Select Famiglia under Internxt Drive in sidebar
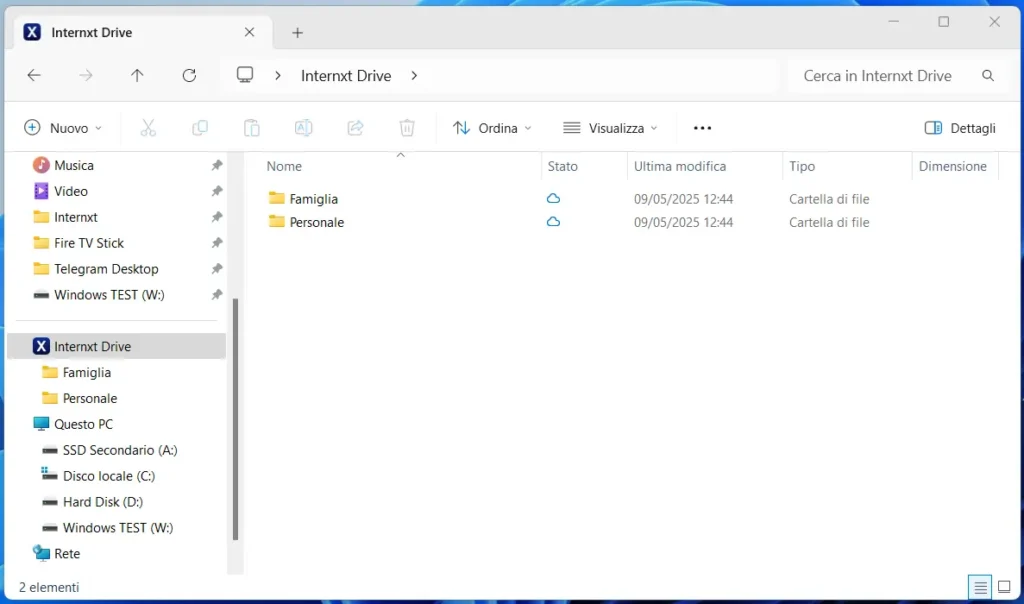This screenshot has height=604, width=1024. [86, 372]
